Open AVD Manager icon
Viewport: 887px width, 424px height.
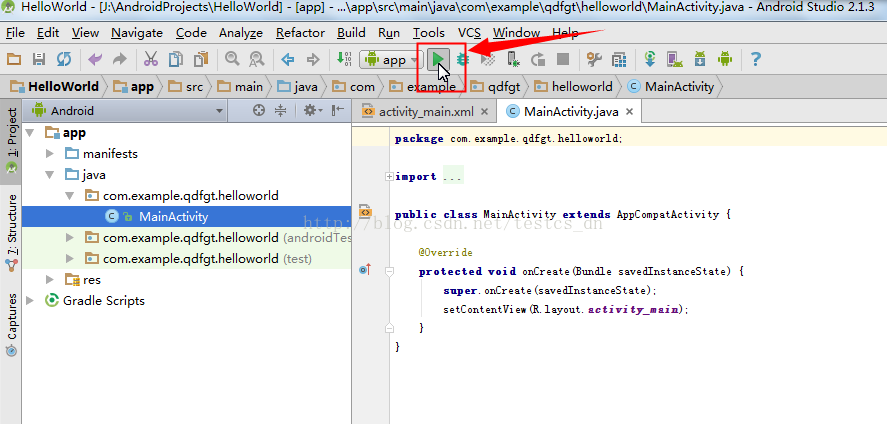coord(674,59)
